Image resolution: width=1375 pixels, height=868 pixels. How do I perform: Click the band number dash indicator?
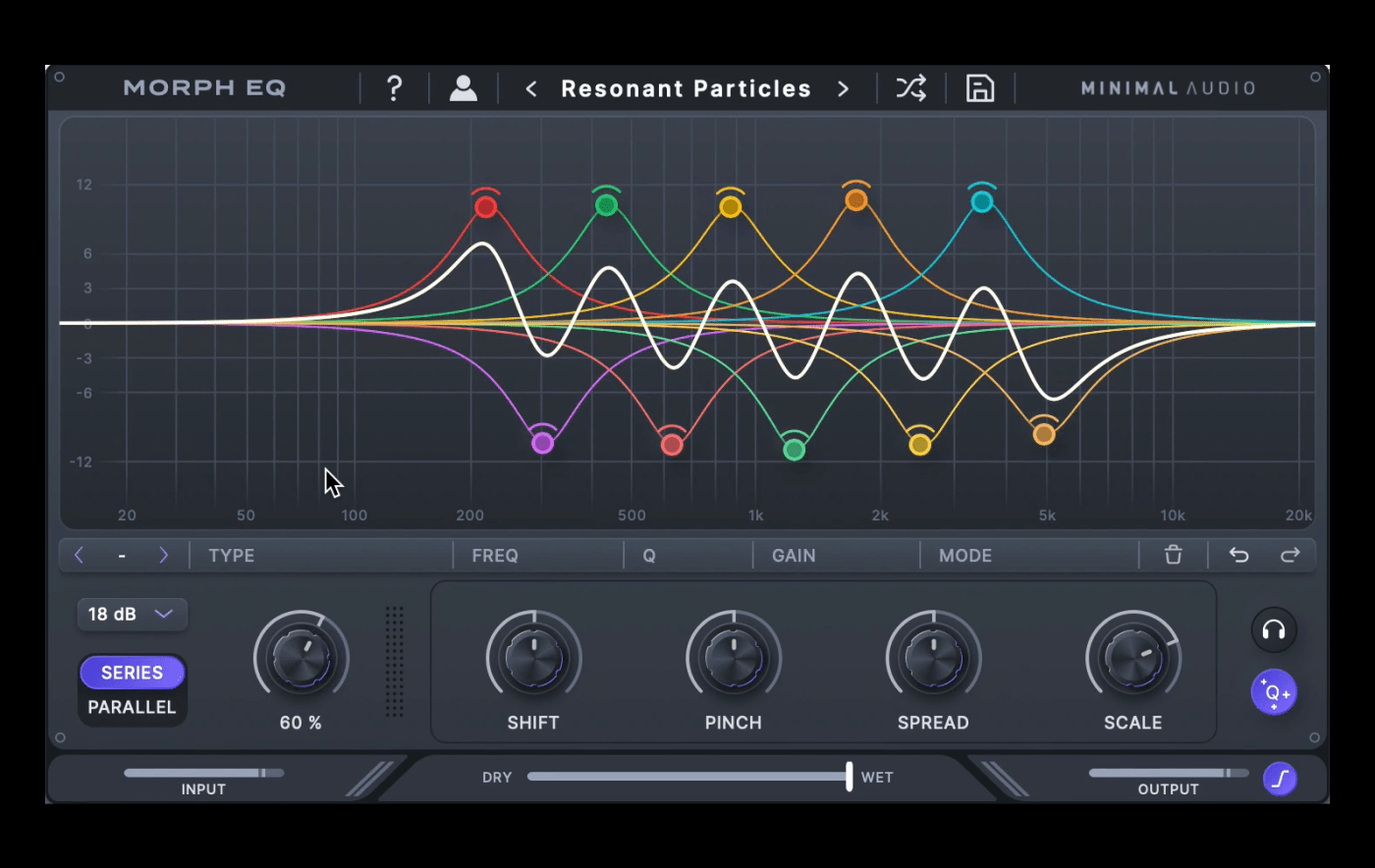point(122,556)
